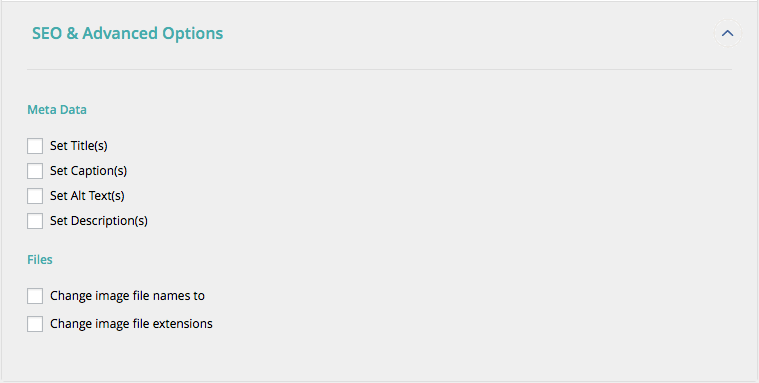759x383 pixels.
Task: Click the circular outline around the collapse chevron
Action: click(x=728, y=33)
